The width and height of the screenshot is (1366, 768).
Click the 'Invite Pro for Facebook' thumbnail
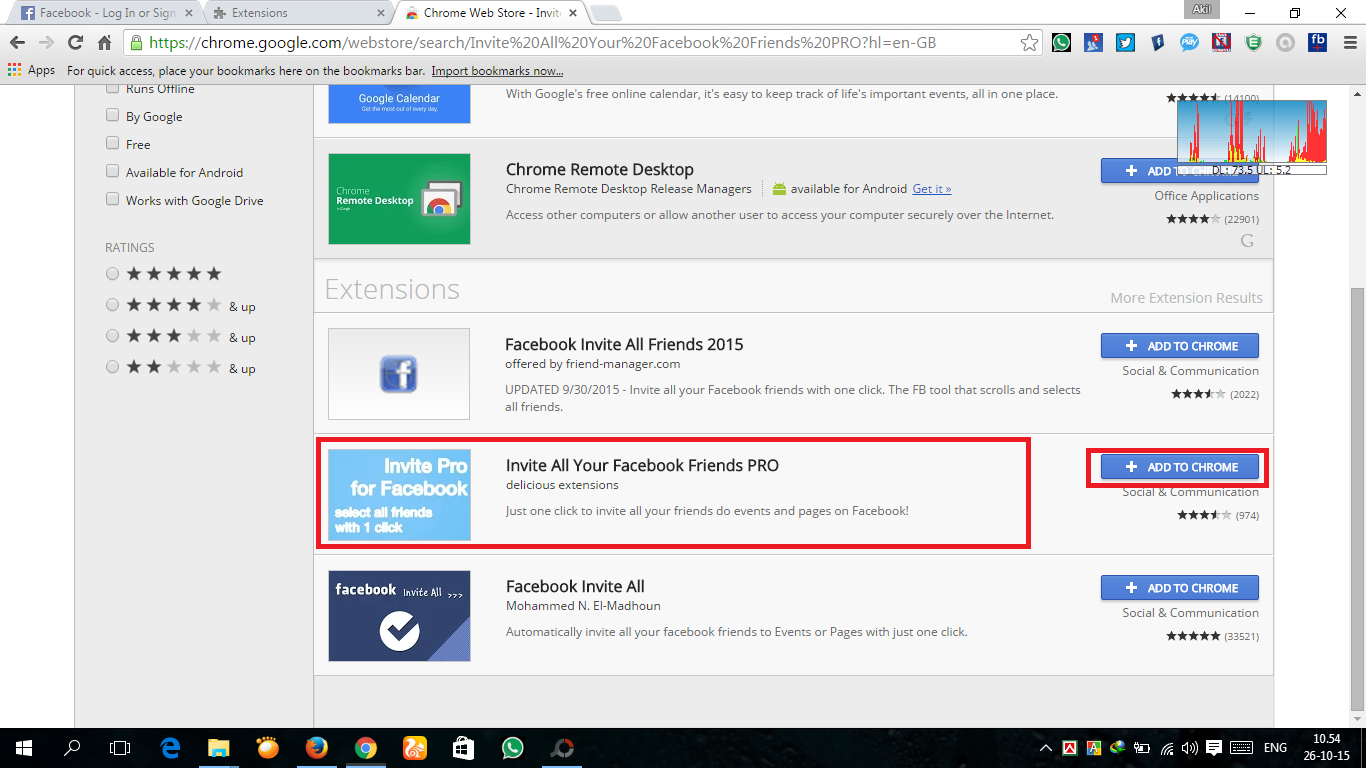[399, 495]
